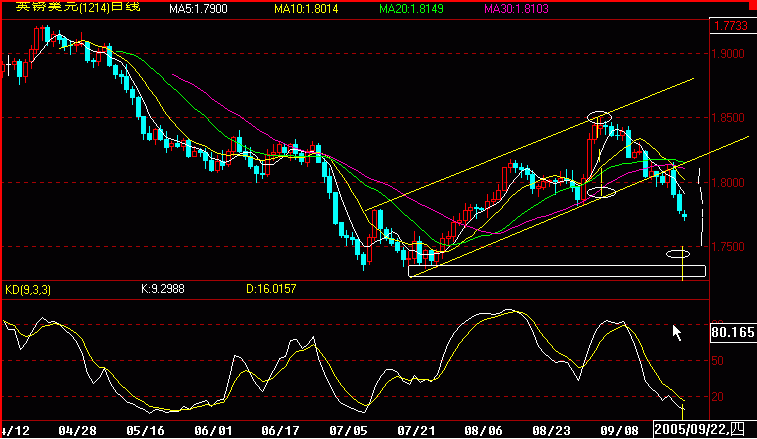Viewport: 757px width, 439px height.
Task: Click the 1.9000 price axis label
Action: [x=729, y=54]
